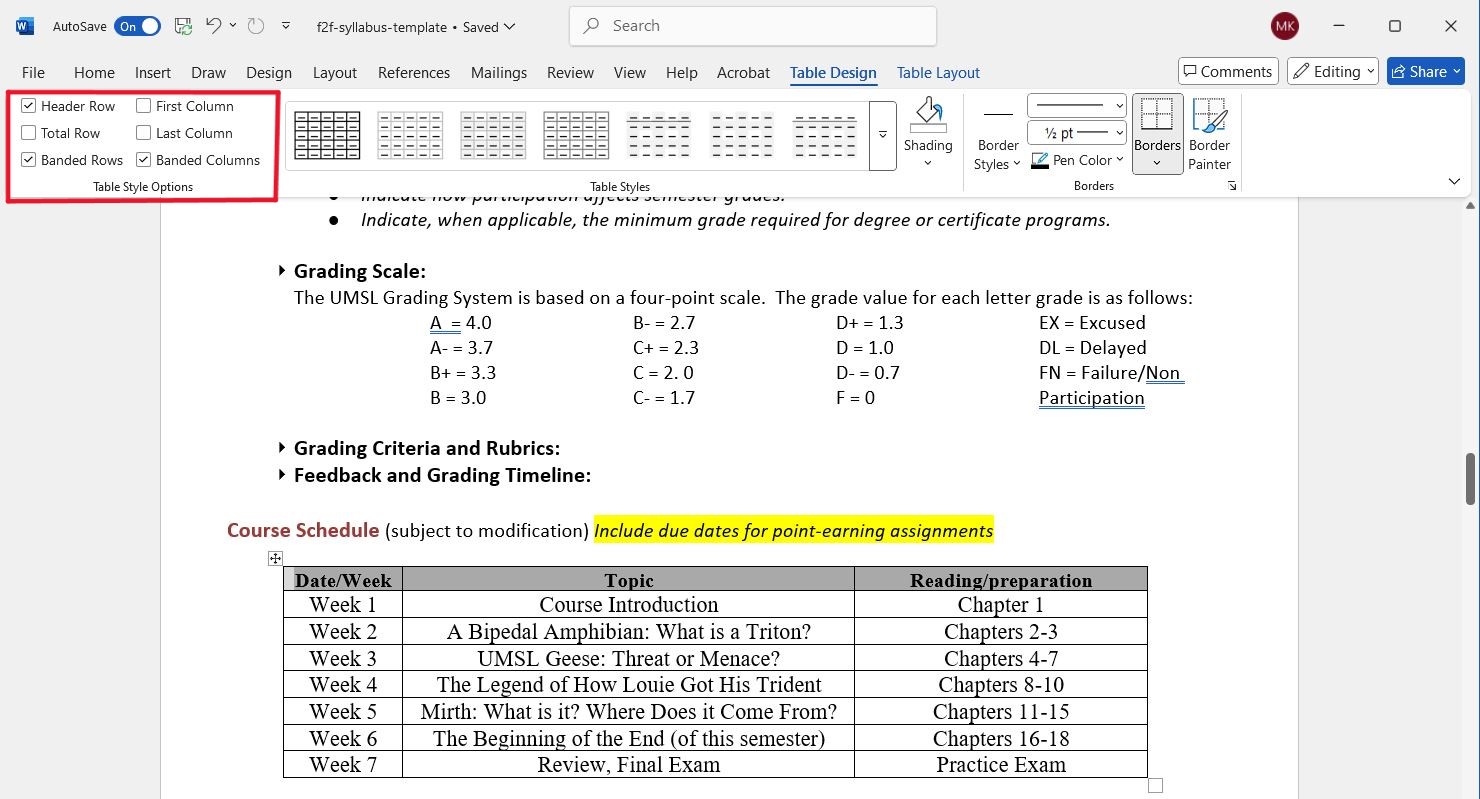
Task: Expand the Table Styles gallery
Action: [883, 135]
